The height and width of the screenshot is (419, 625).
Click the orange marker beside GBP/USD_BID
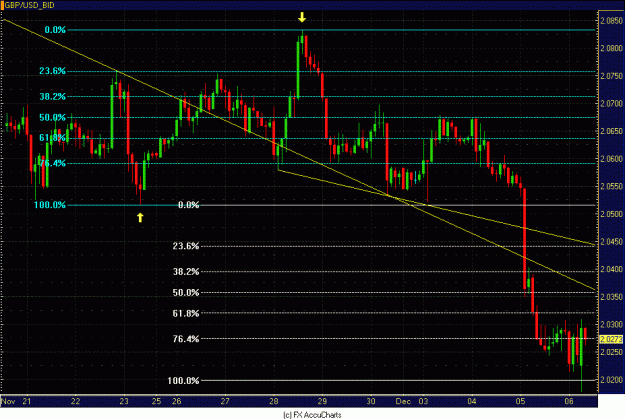tap(2, 5)
